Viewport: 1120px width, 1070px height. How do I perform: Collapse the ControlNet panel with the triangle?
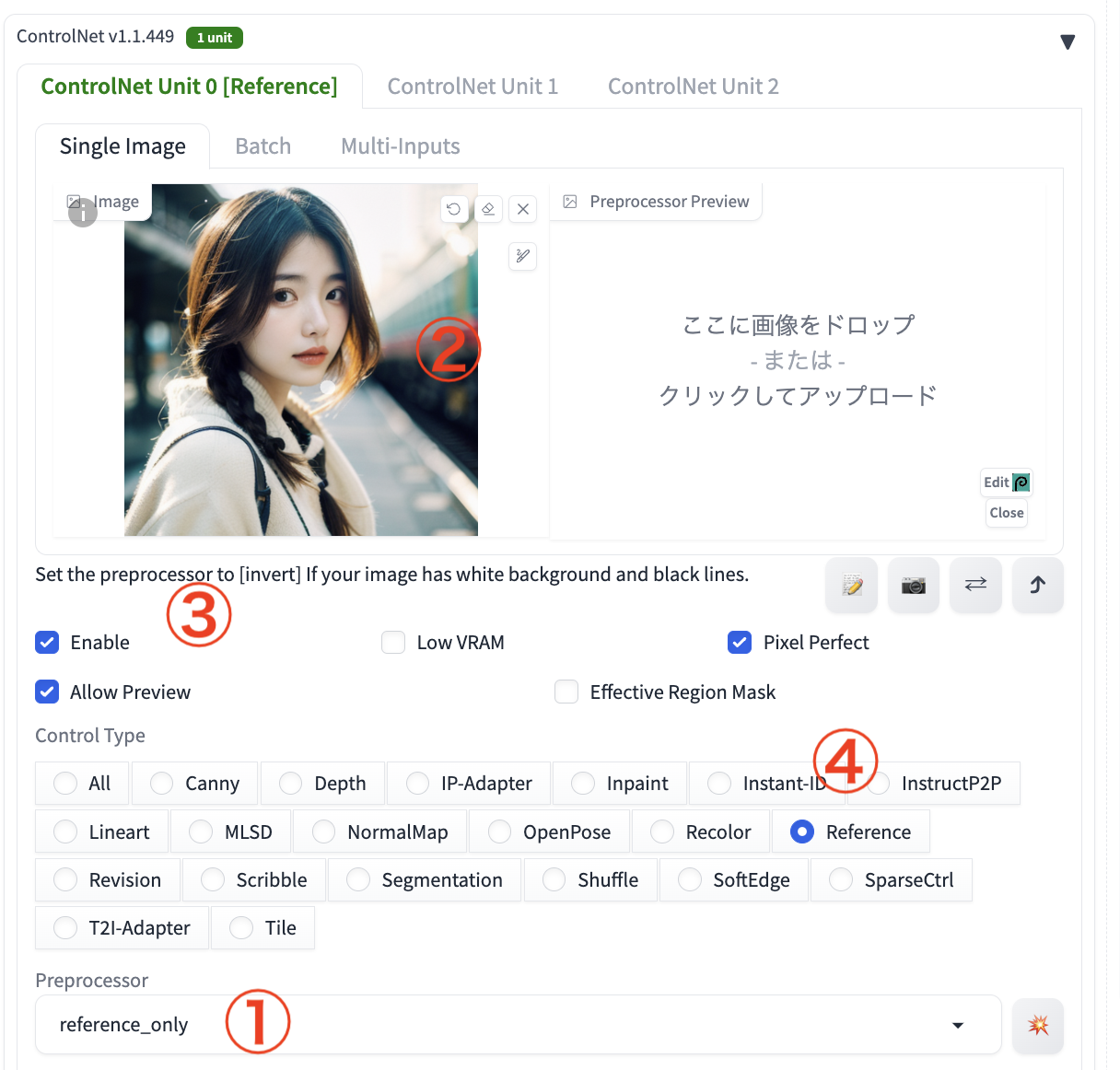(x=1067, y=41)
